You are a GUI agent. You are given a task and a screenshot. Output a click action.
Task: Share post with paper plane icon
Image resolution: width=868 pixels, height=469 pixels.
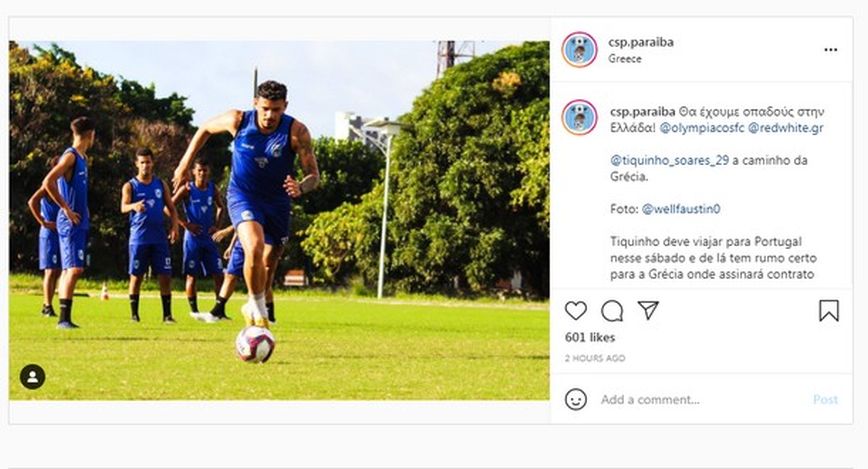[648, 311]
